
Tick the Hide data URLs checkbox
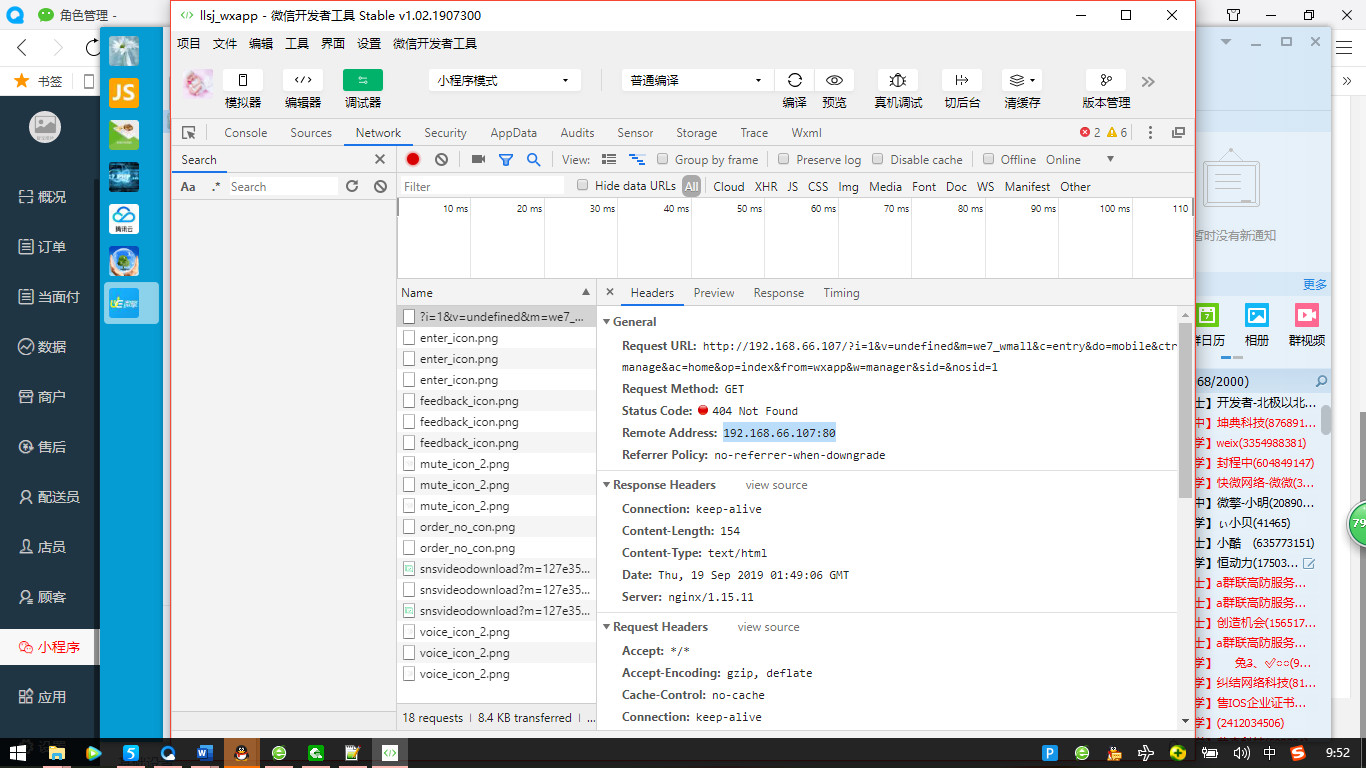pyautogui.click(x=583, y=185)
